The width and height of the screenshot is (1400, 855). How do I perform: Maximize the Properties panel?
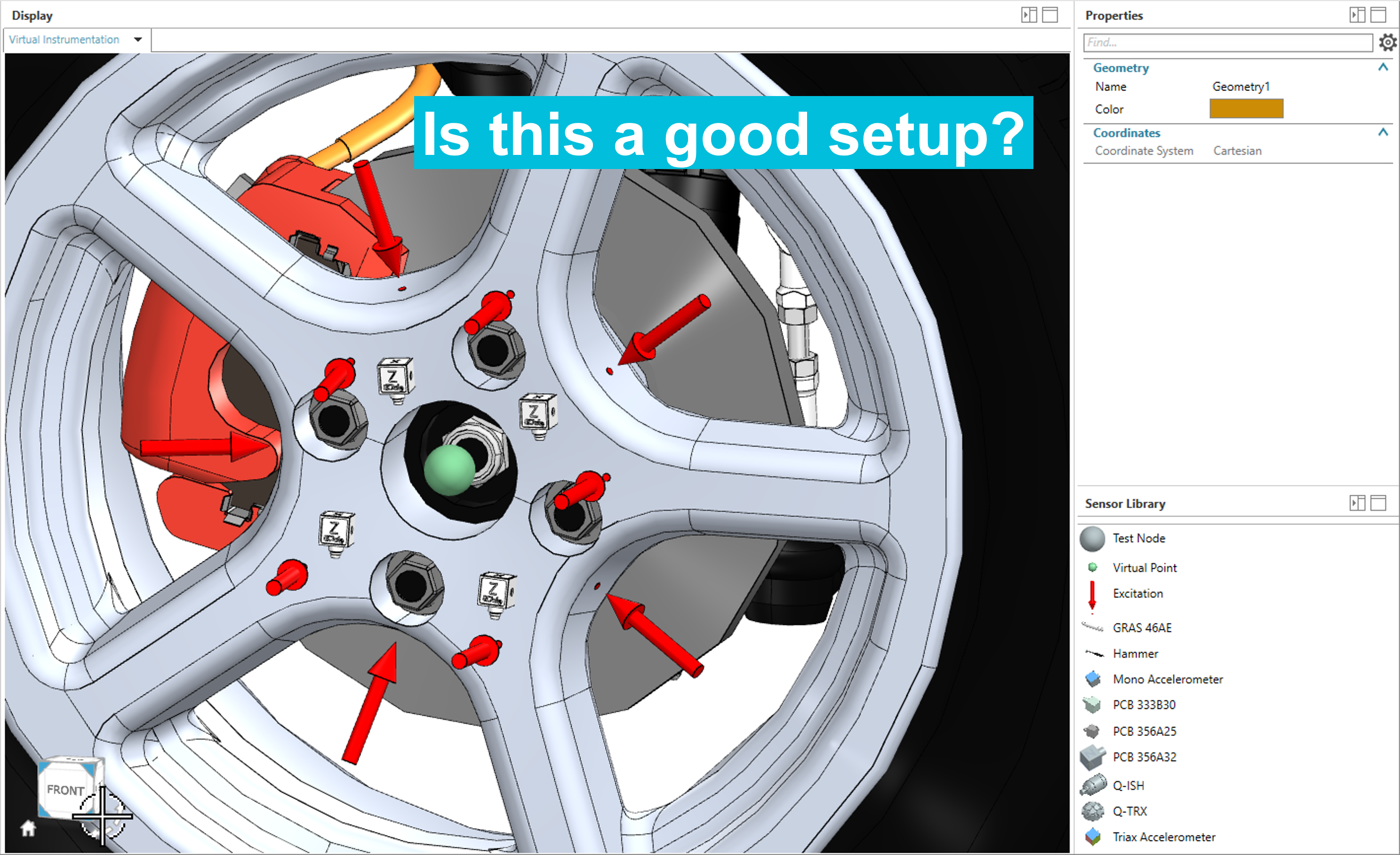(x=1378, y=16)
